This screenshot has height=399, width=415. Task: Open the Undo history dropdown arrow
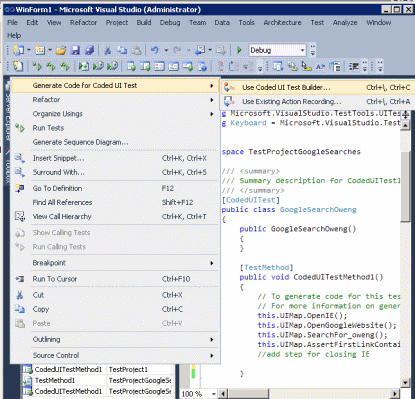point(166,50)
